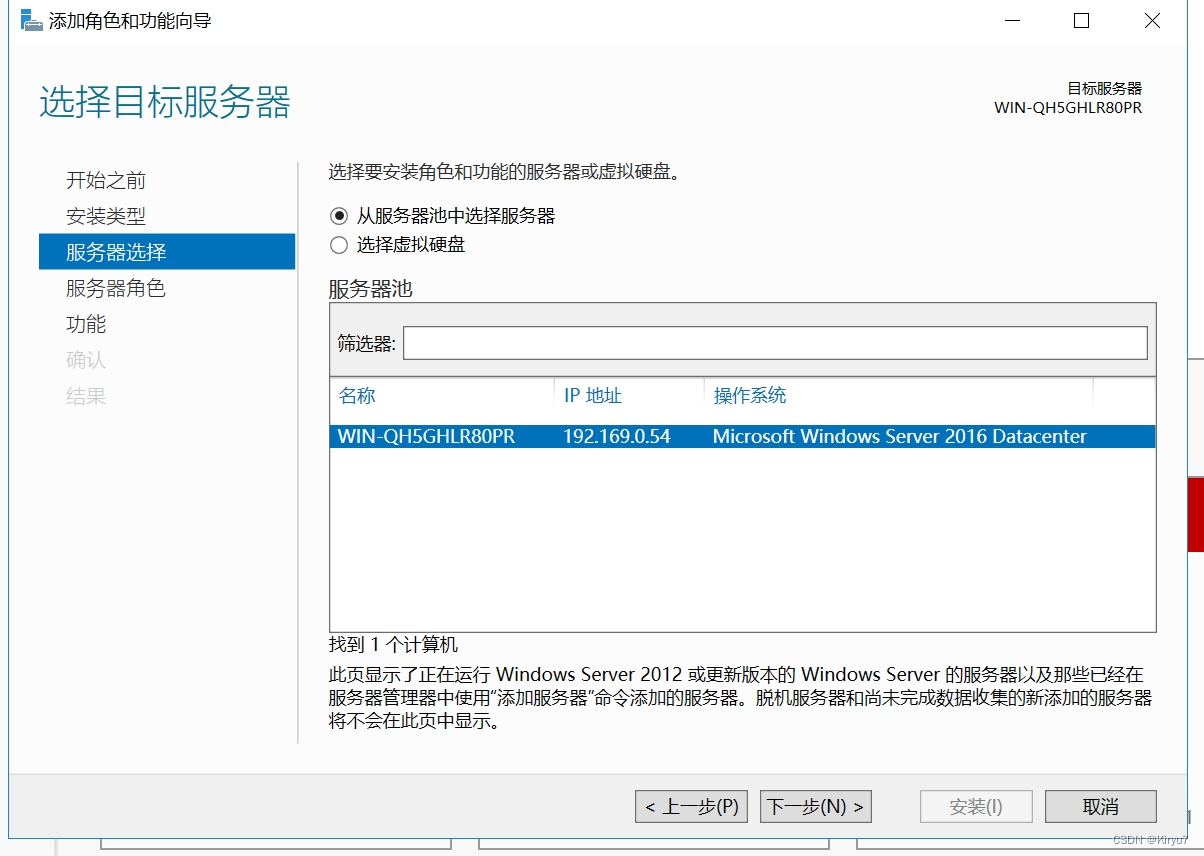Sort server list by IP 地址 column

pyautogui.click(x=593, y=396)
